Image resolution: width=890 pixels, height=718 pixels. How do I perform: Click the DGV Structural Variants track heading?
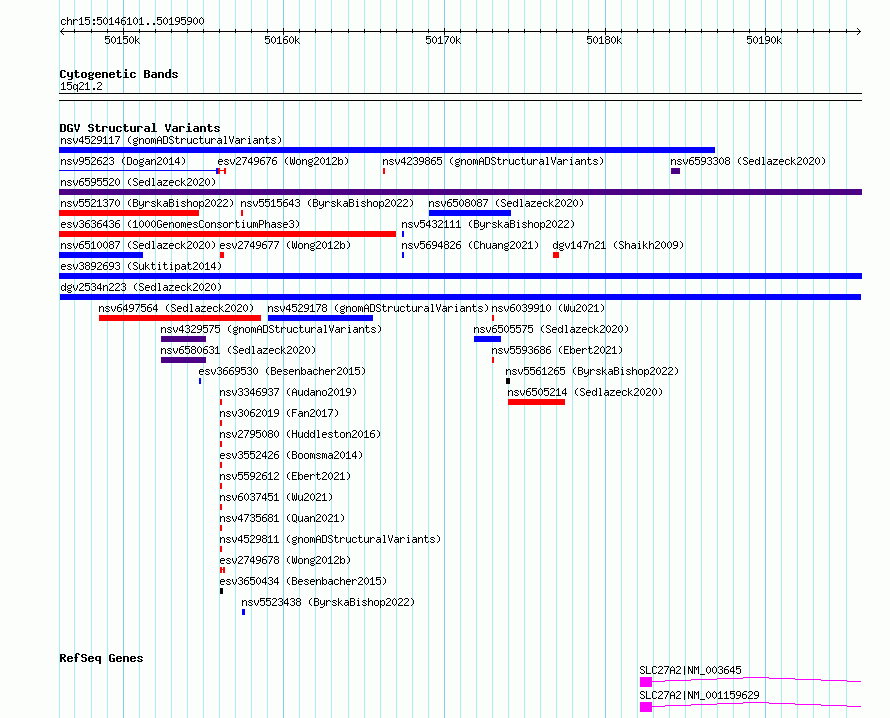tap(140, 128)
